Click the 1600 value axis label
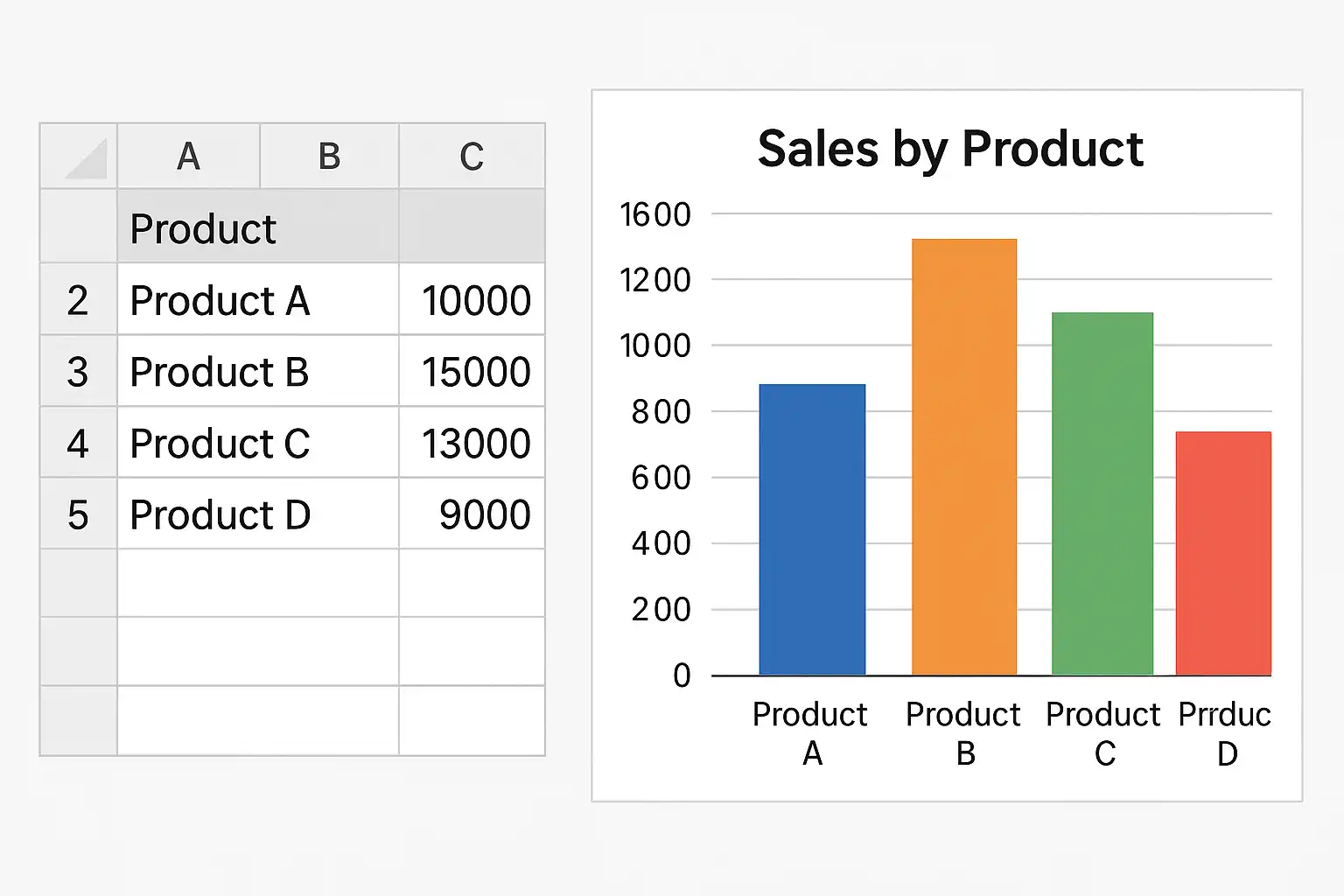Viewport: 1344px width, 896px height. [655, 214]
